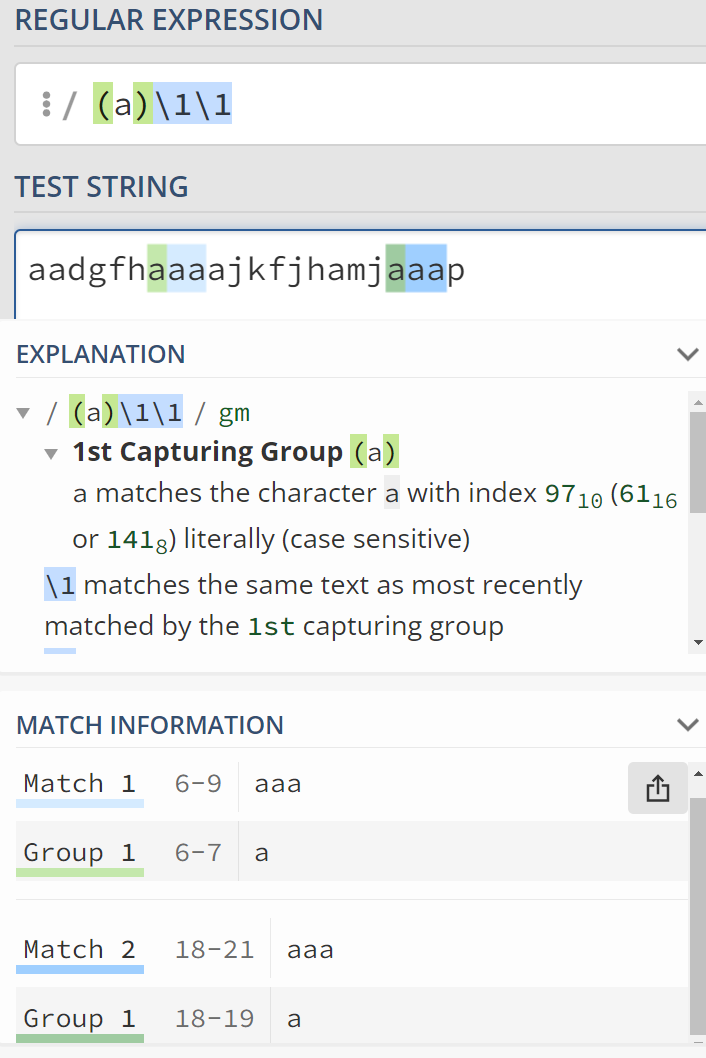
Task: Click the three-dot delimiter menu icon
Action: point(46,105)
